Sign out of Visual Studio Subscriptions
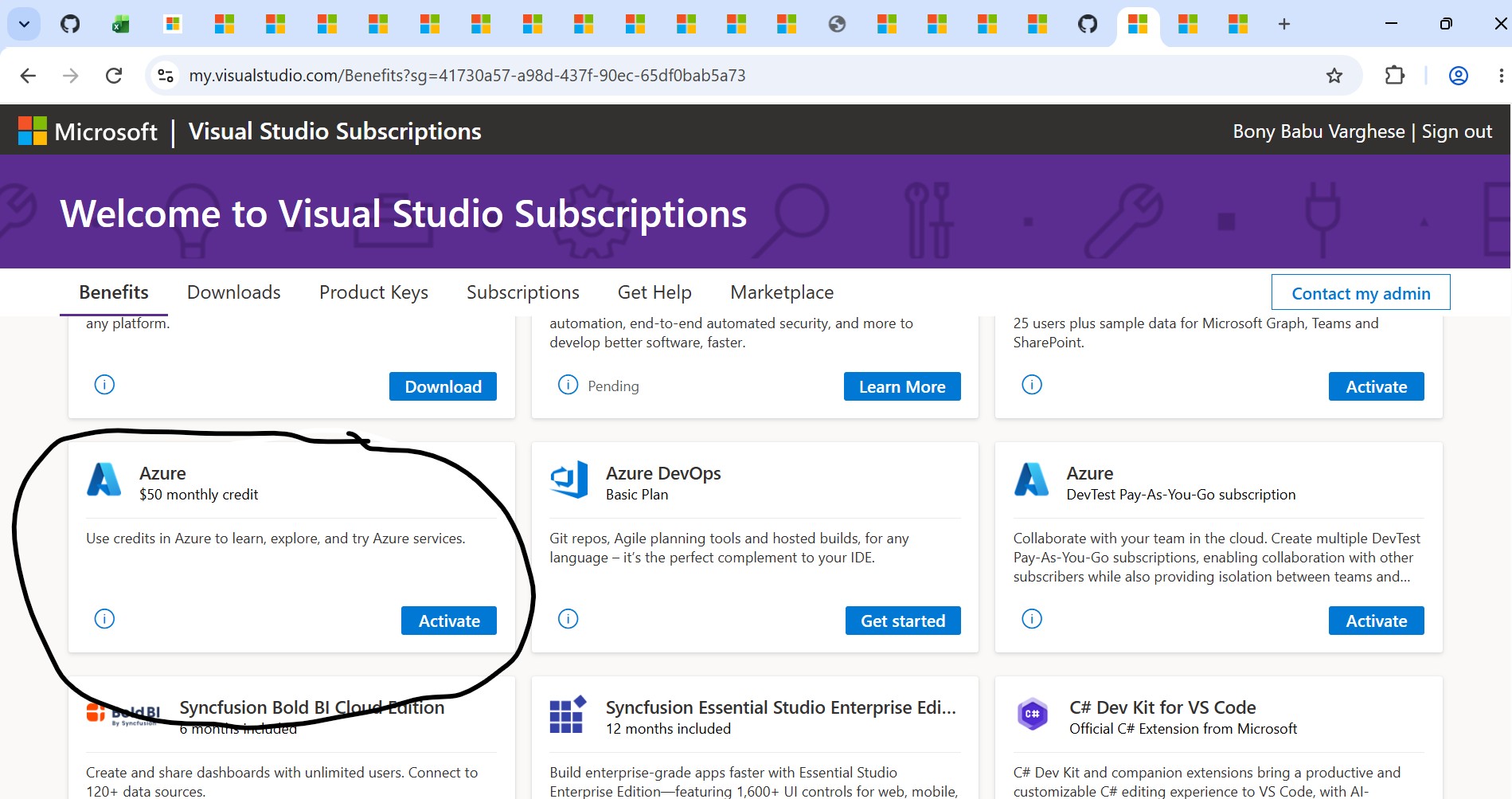 click(1457, 131)
